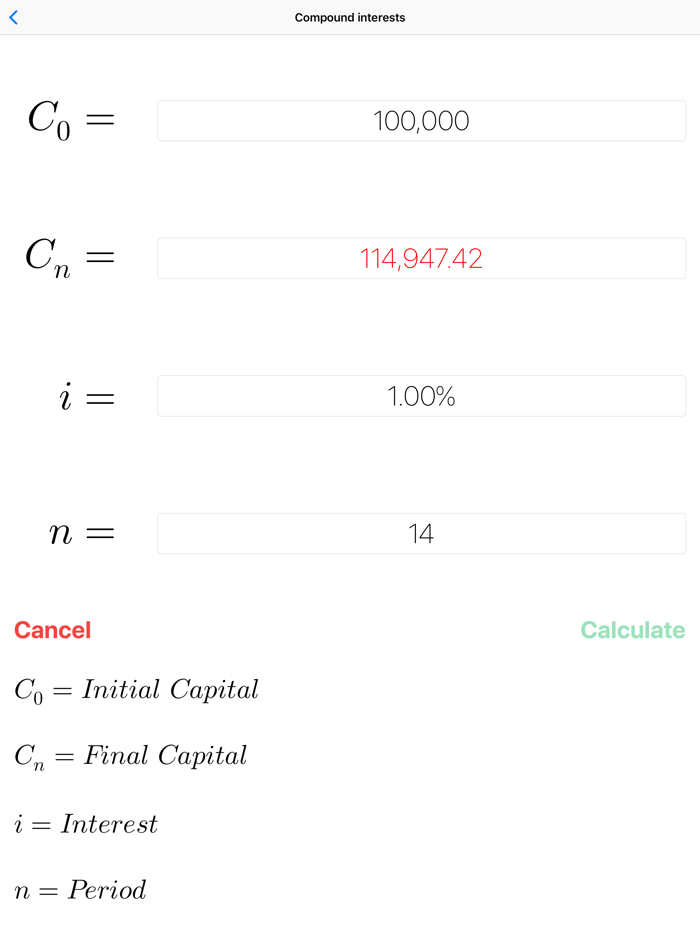The height and width of the screenshot is (934, 700).
Task: Select the initial capital C0 input field
Action: 421,120
